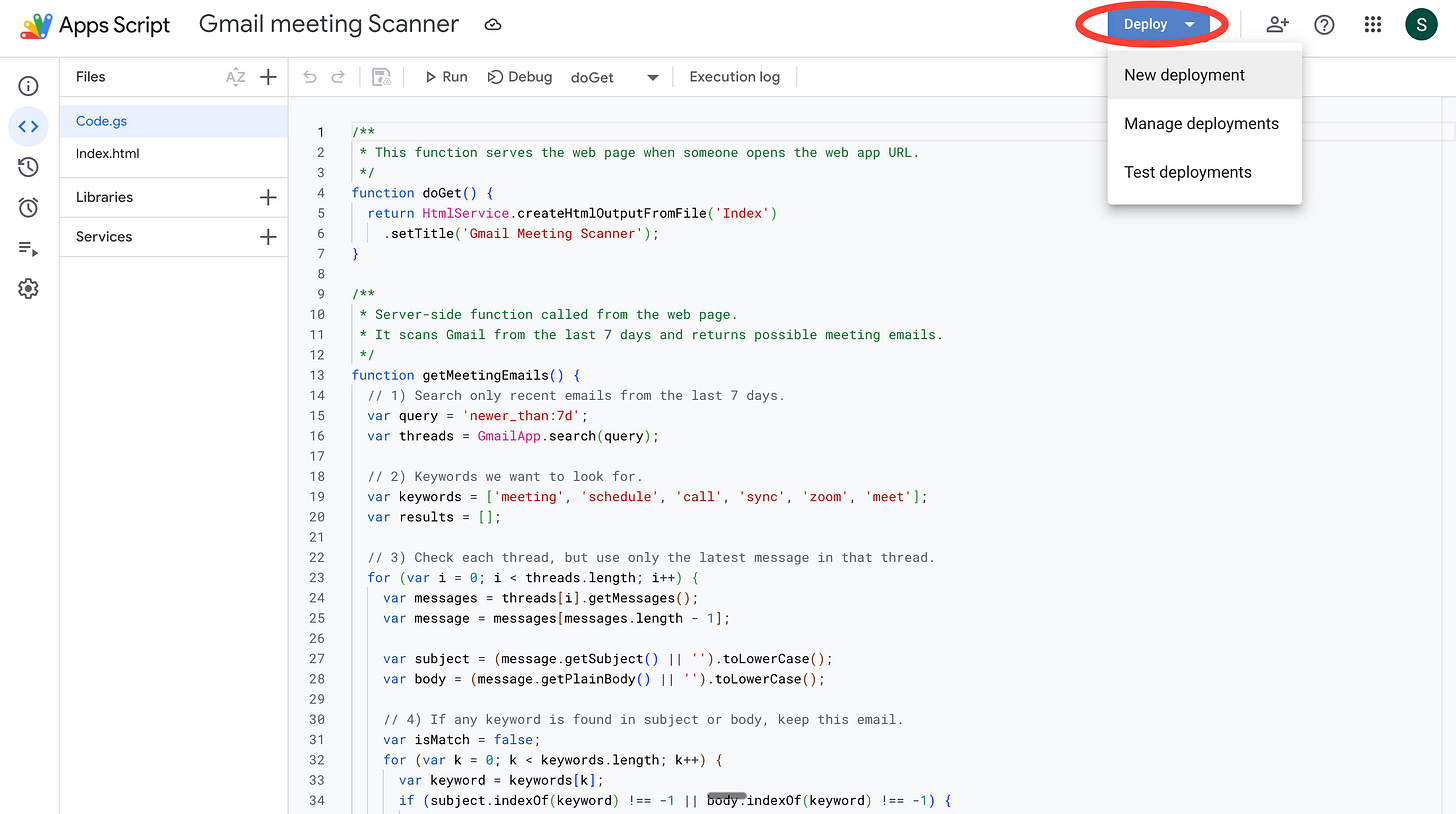This screenshot has height=814, width=1456.
Task: Open the Overview info icon in sidebar
Action: (x=28, y=86)
